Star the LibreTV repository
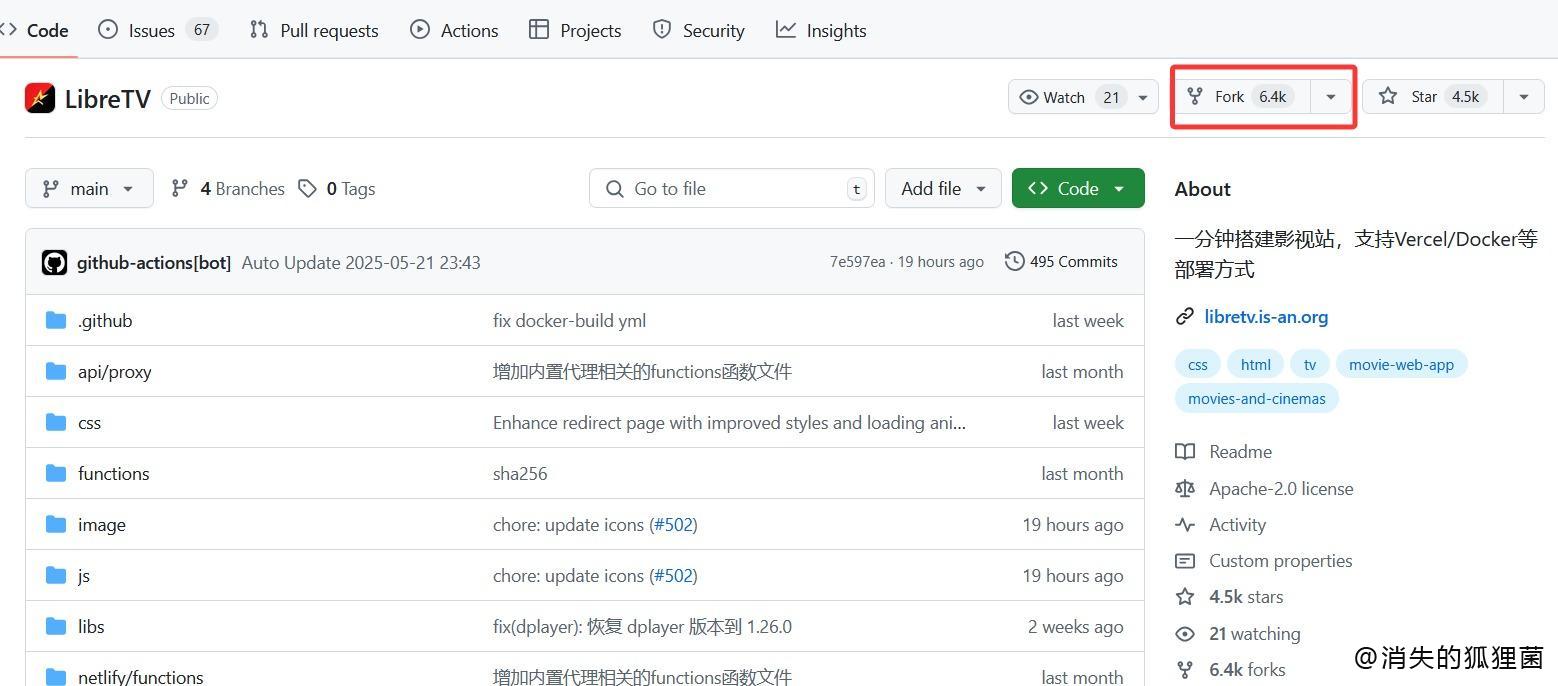This screenshot has width=1558, height=686. [x=1432, y=97]
